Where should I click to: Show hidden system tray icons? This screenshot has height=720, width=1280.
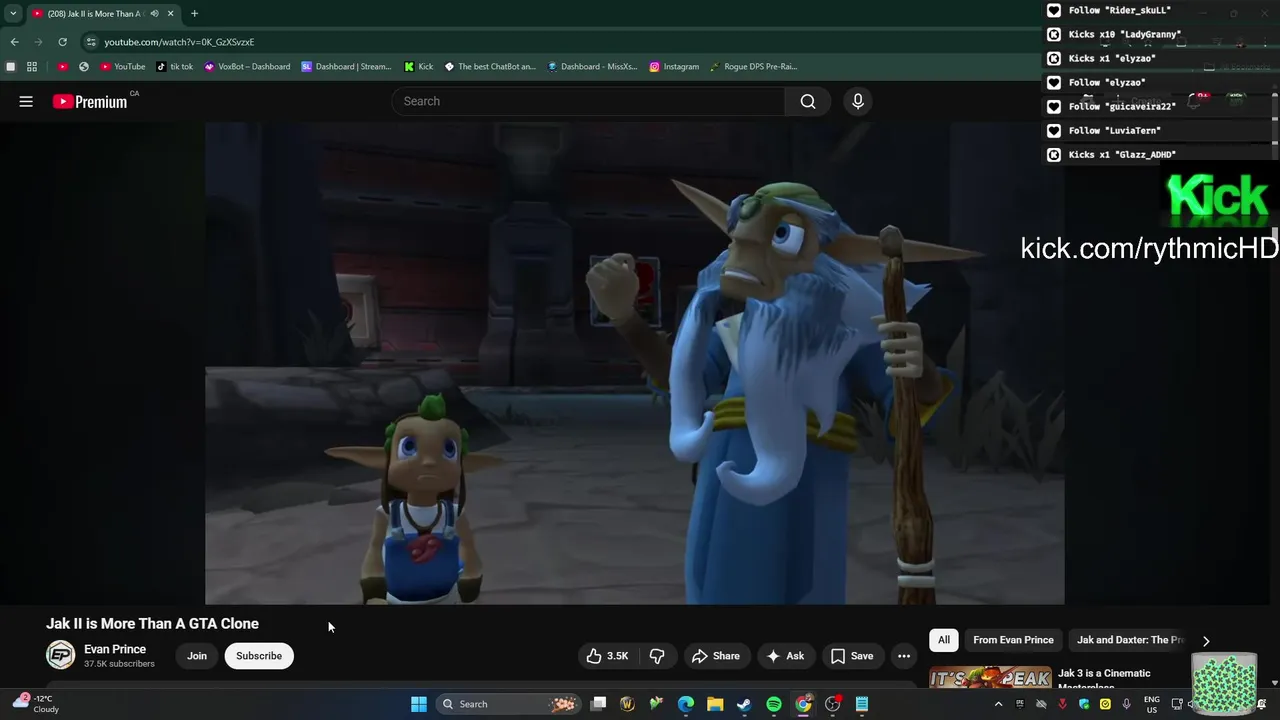(998, 704)
